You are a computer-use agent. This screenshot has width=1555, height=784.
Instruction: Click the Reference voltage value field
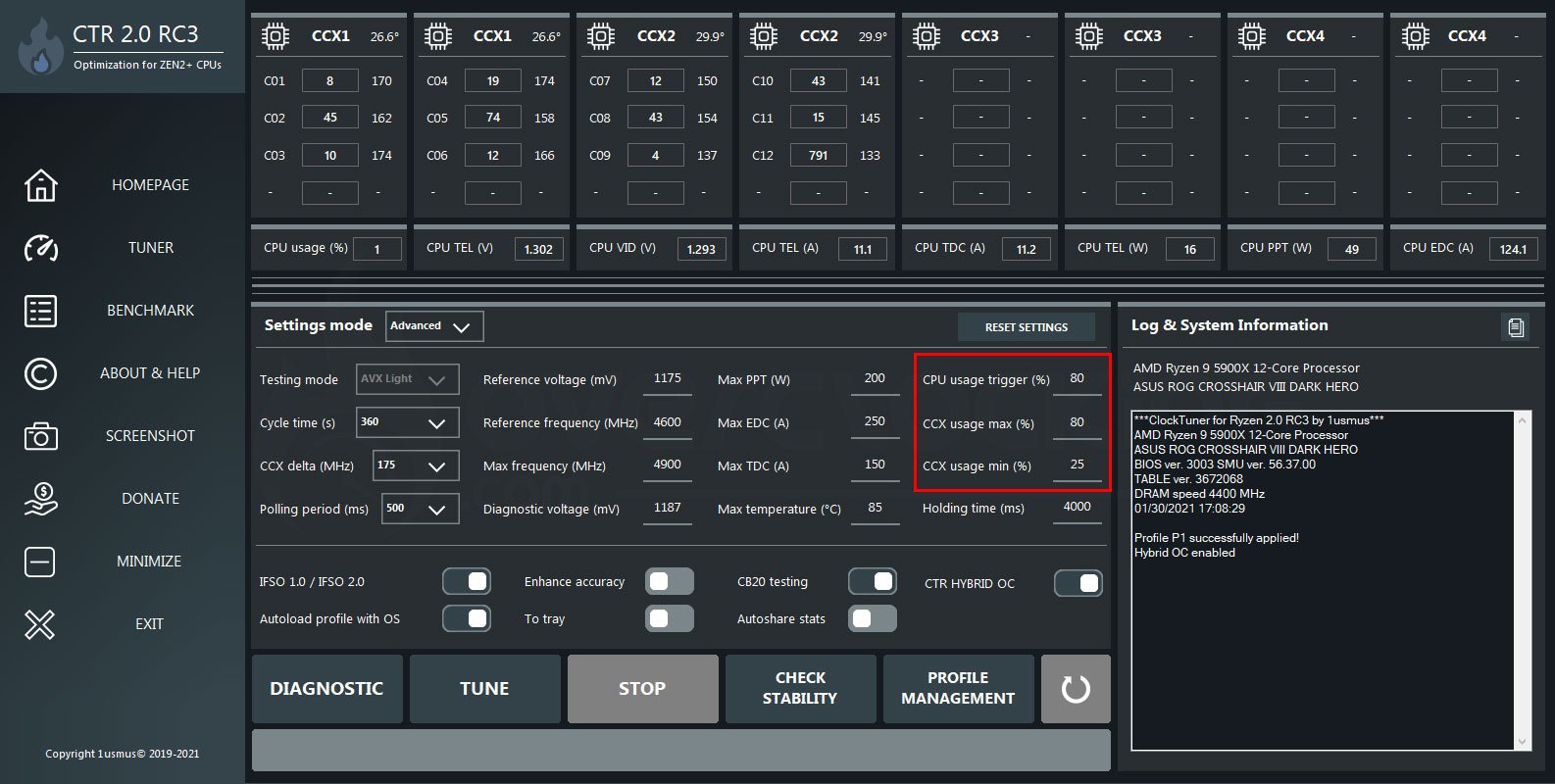[668, 379]
